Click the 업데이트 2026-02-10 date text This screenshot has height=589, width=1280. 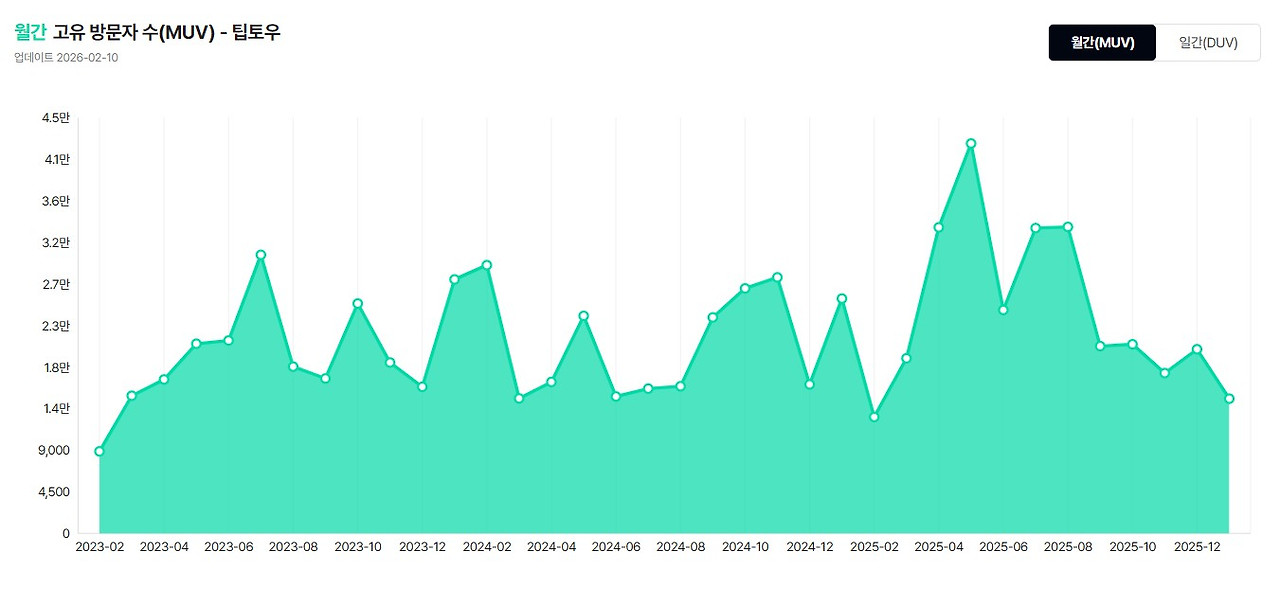click(x=66, y=58)
